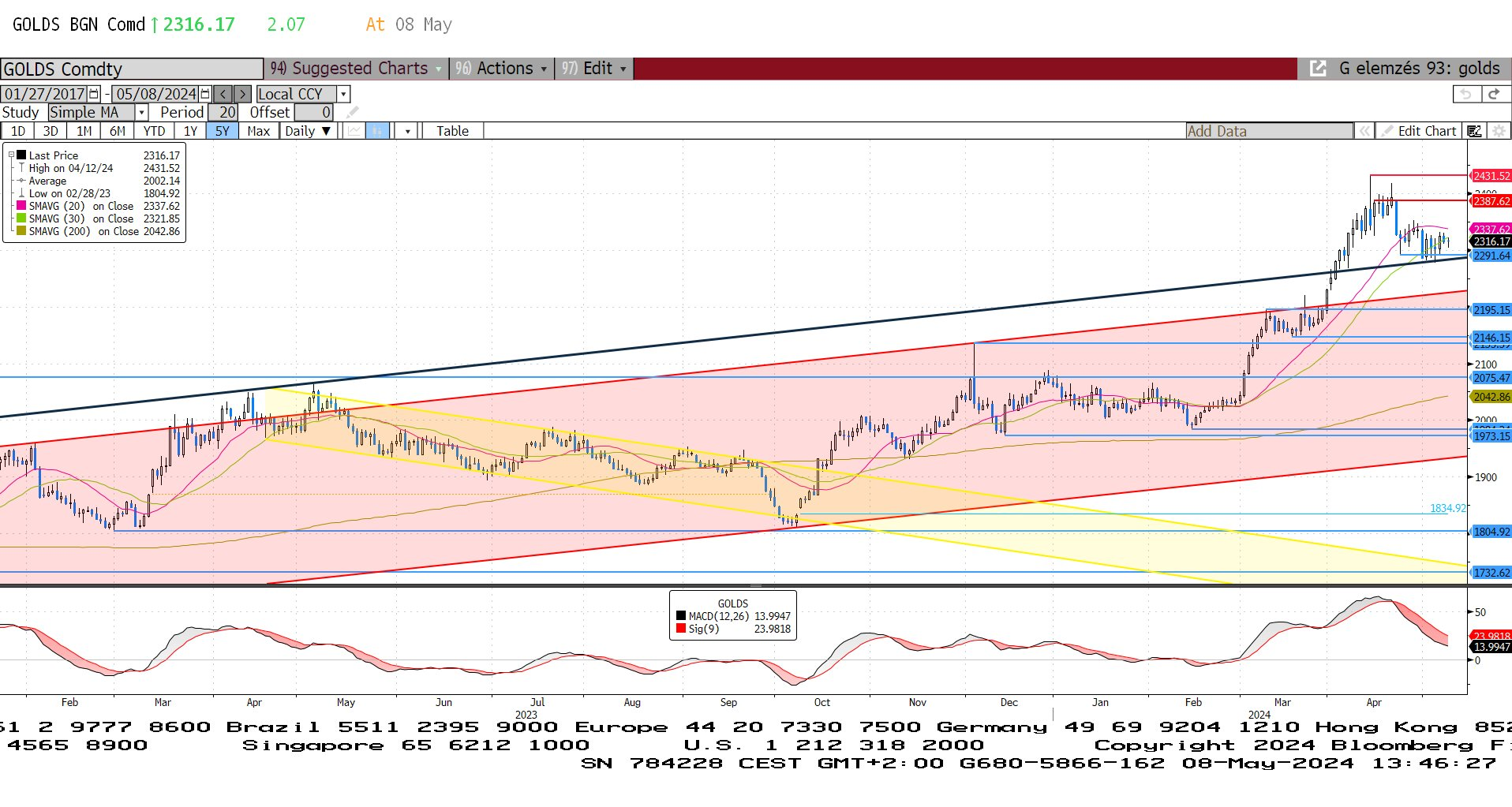Image resolution: width=1512 pixels, height=807 pixels.
Task: Switch to line chart type icon
Action: coord(354,131)
